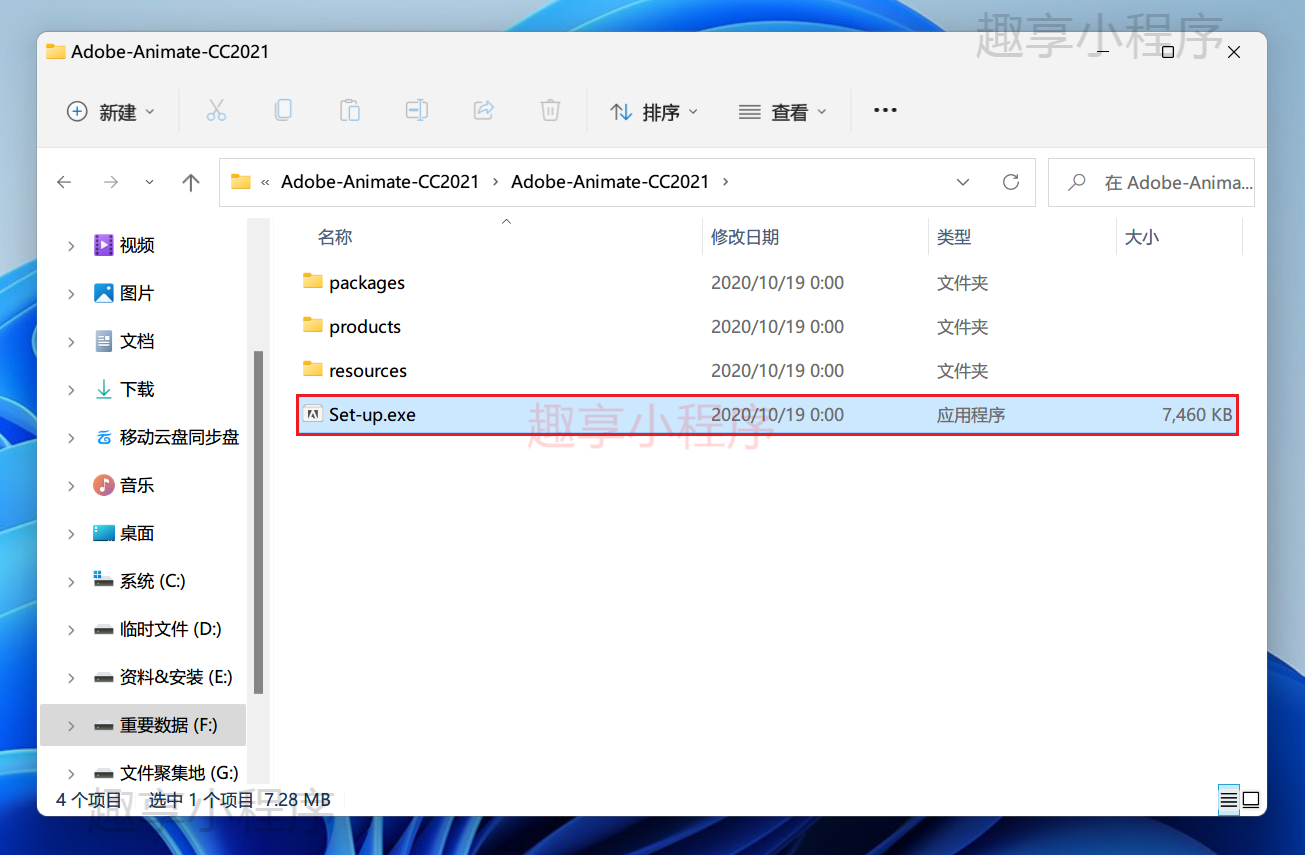Click the navigation pane scrollbar
Viewport: 1305px width, 855px height.
(259, 522)
